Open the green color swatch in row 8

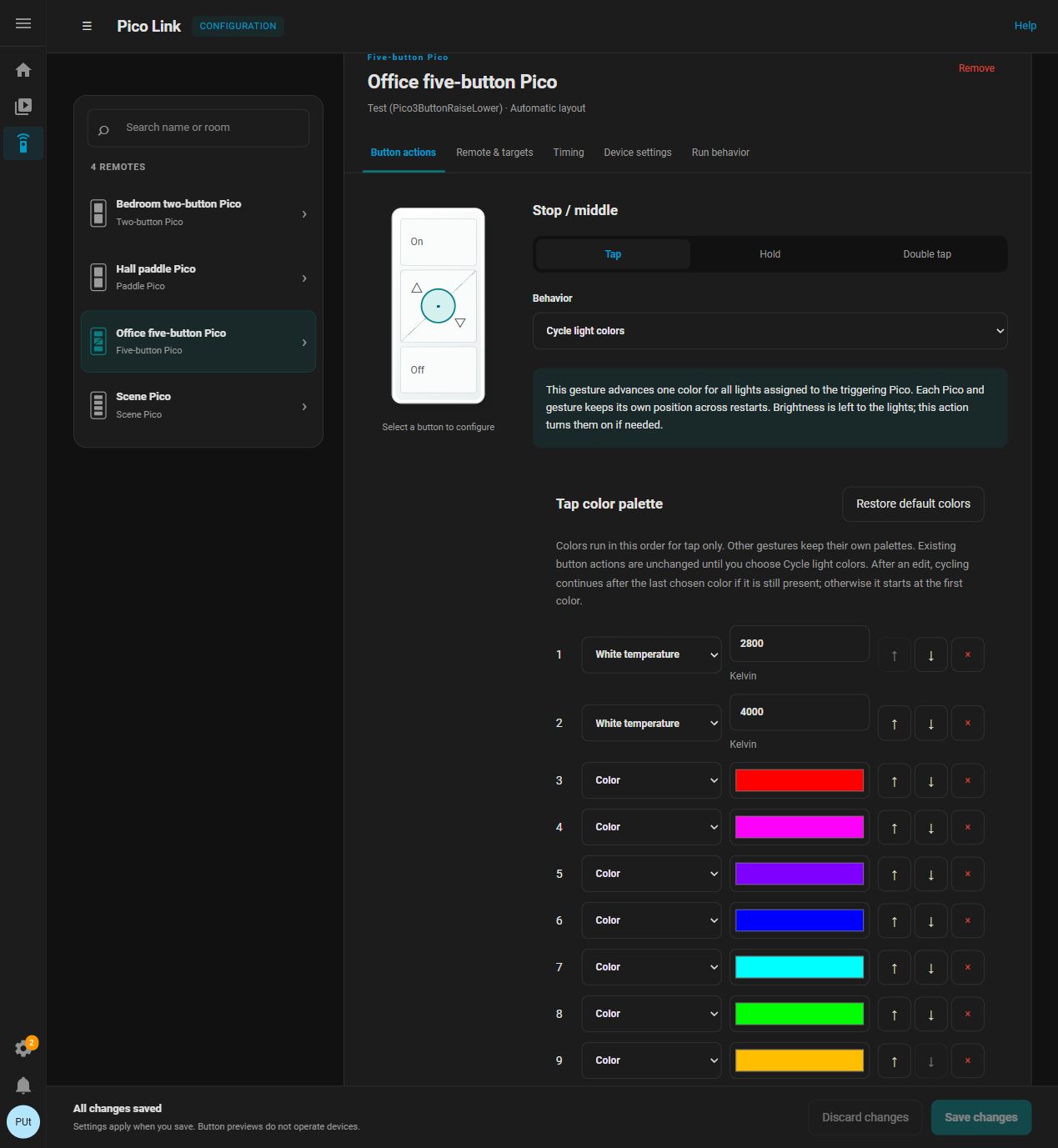[x=800, y=1014]
